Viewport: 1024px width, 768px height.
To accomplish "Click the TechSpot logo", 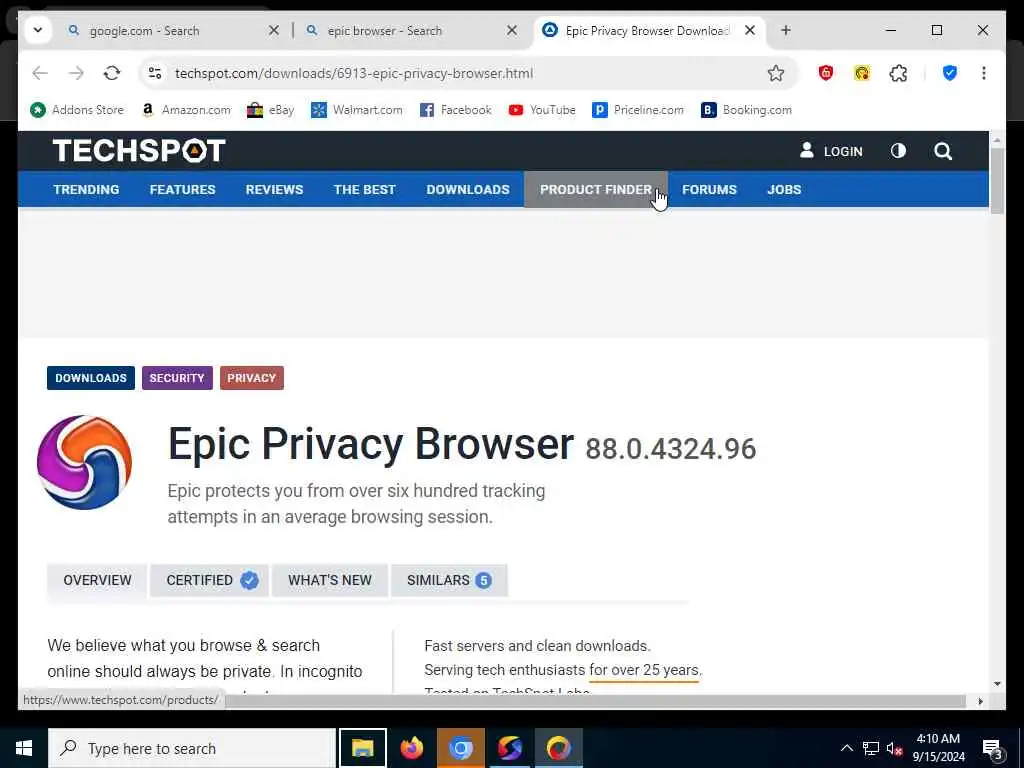I will [139, 151].
